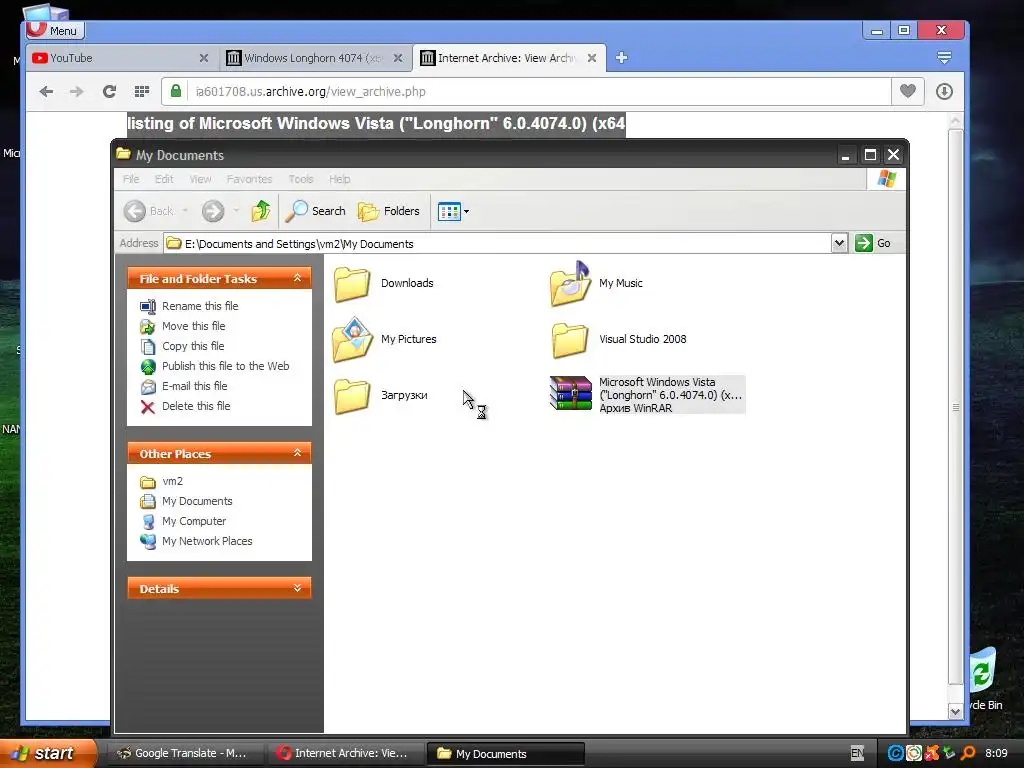The image size is (1024, 768).
Task: Open the Views dropdown button
Action: (453, 212)
